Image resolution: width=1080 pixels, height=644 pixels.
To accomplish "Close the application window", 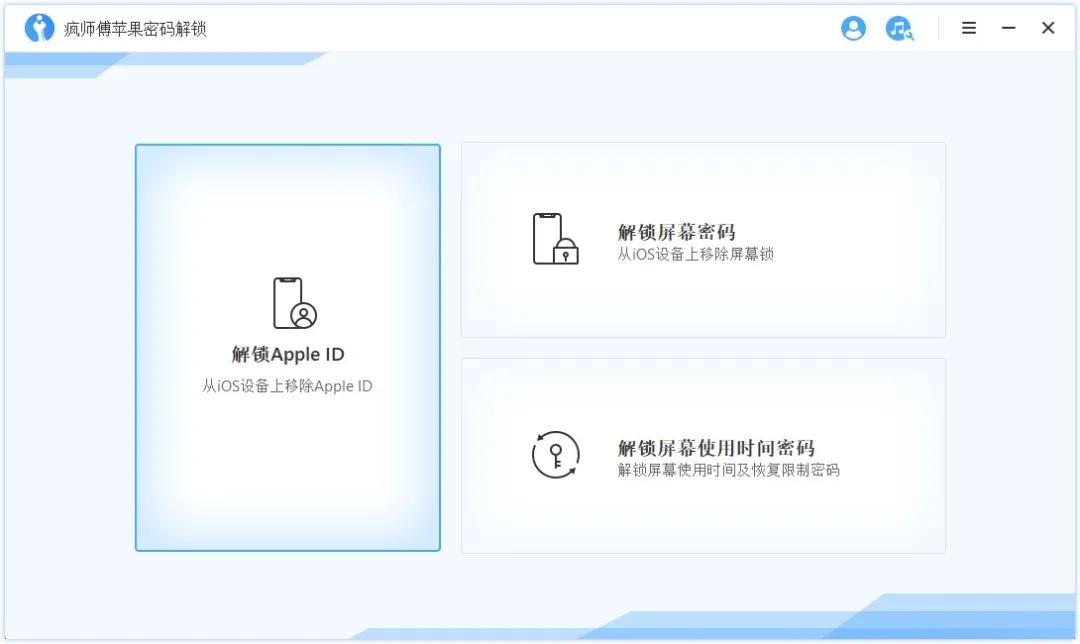I will [x=1047, y=28].
